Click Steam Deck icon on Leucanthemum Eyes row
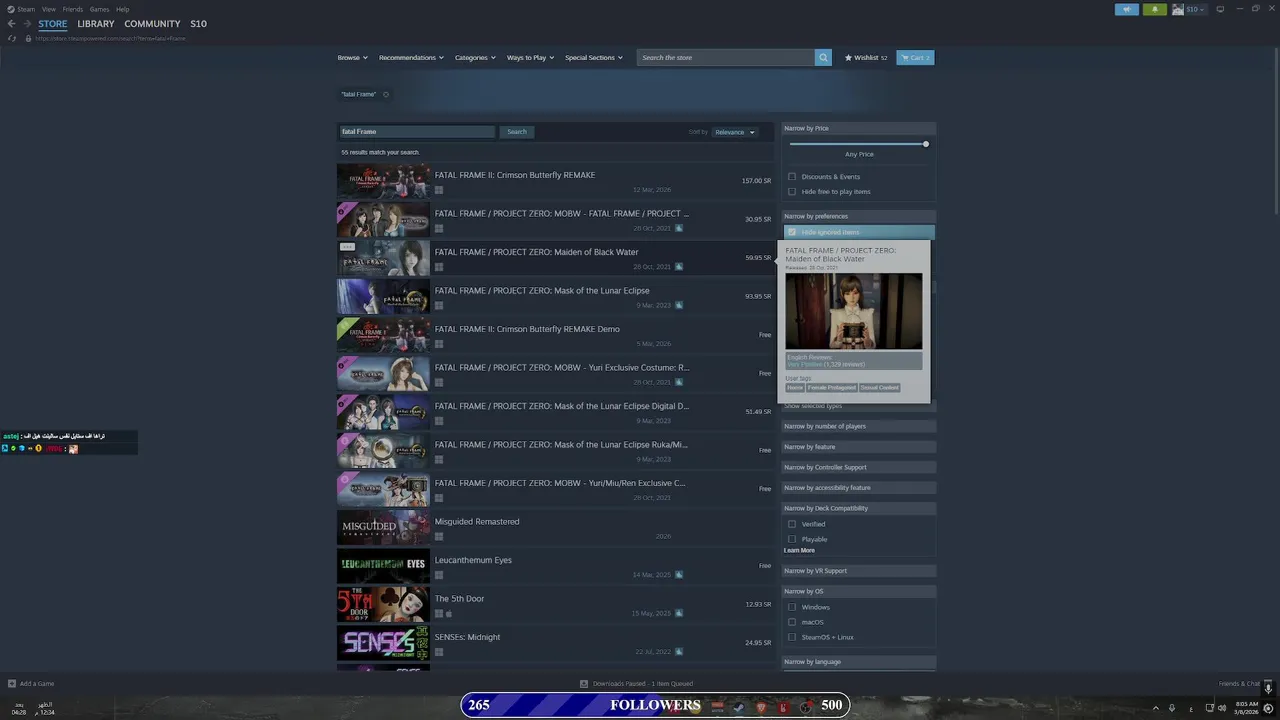Viewport: 1280px width, 720px height. pyautogui.click(x=678, y=575)
